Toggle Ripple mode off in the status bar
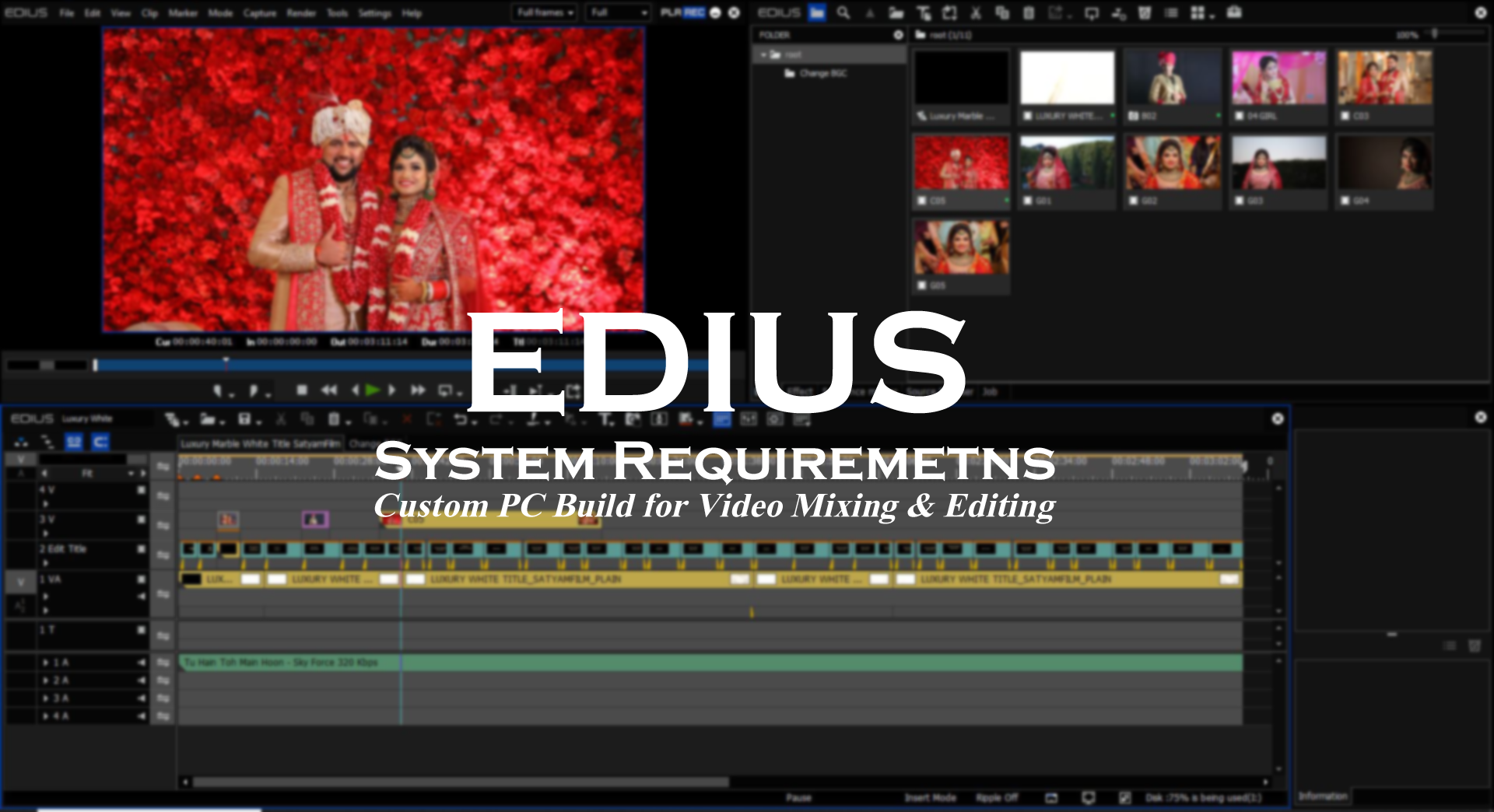The height and width of the screenshot is (812, 1494). click(996, 797)
